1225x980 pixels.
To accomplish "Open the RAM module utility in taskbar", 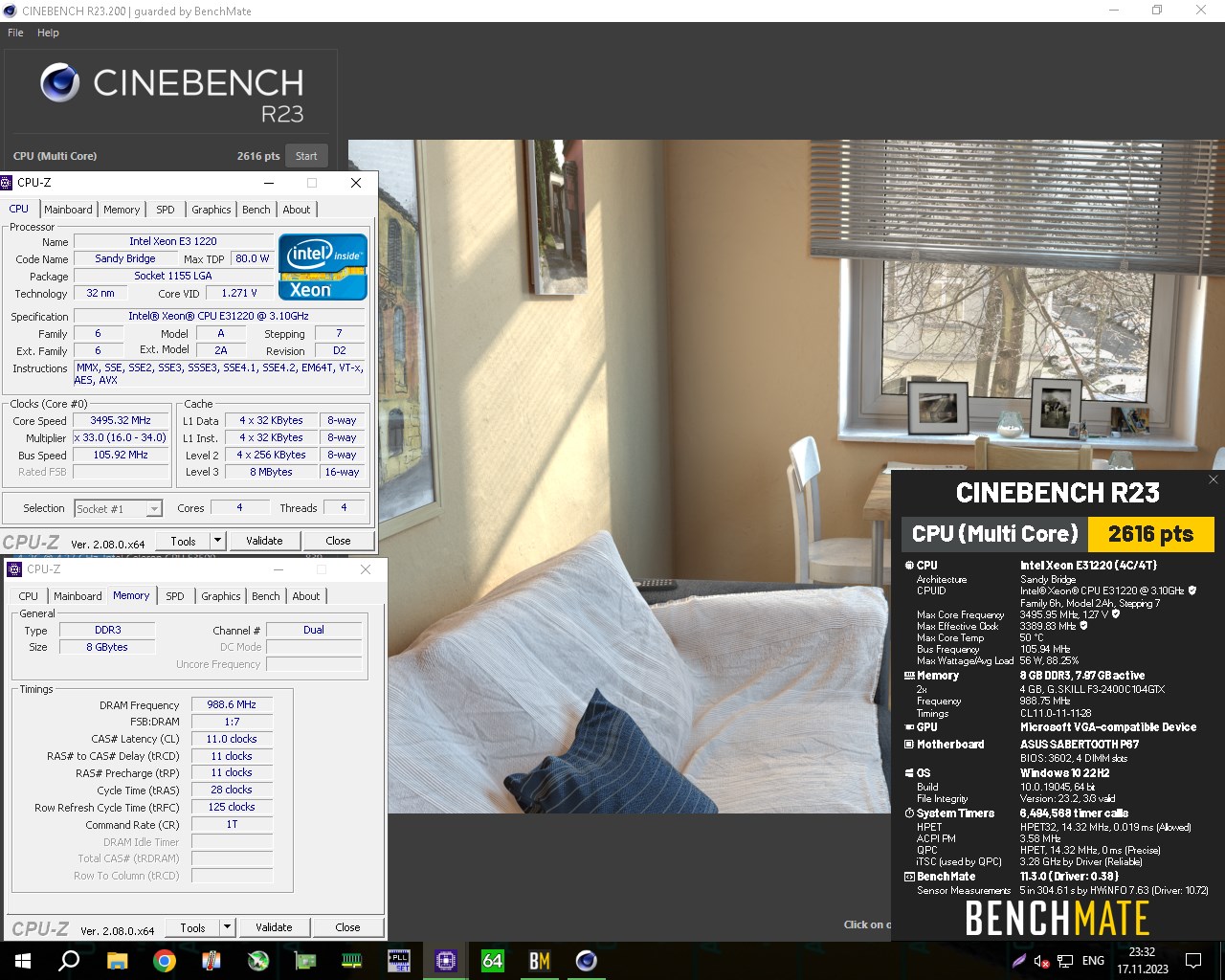I will (352, 961).
